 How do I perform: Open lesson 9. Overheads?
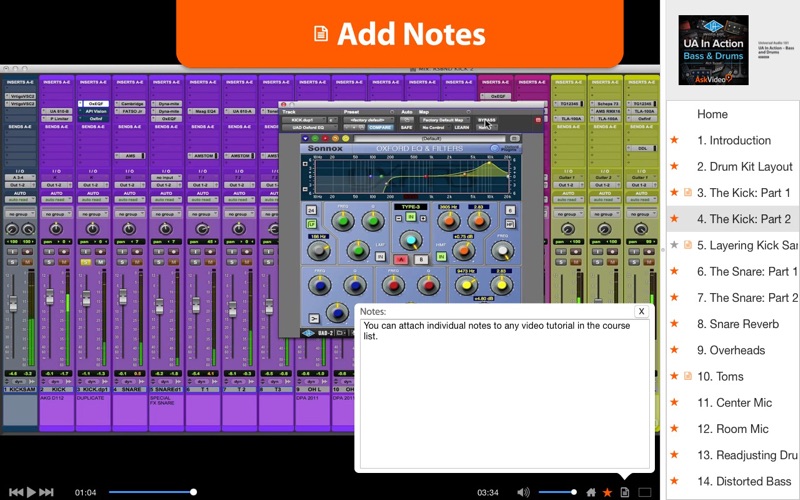click(x=731, y=350)
